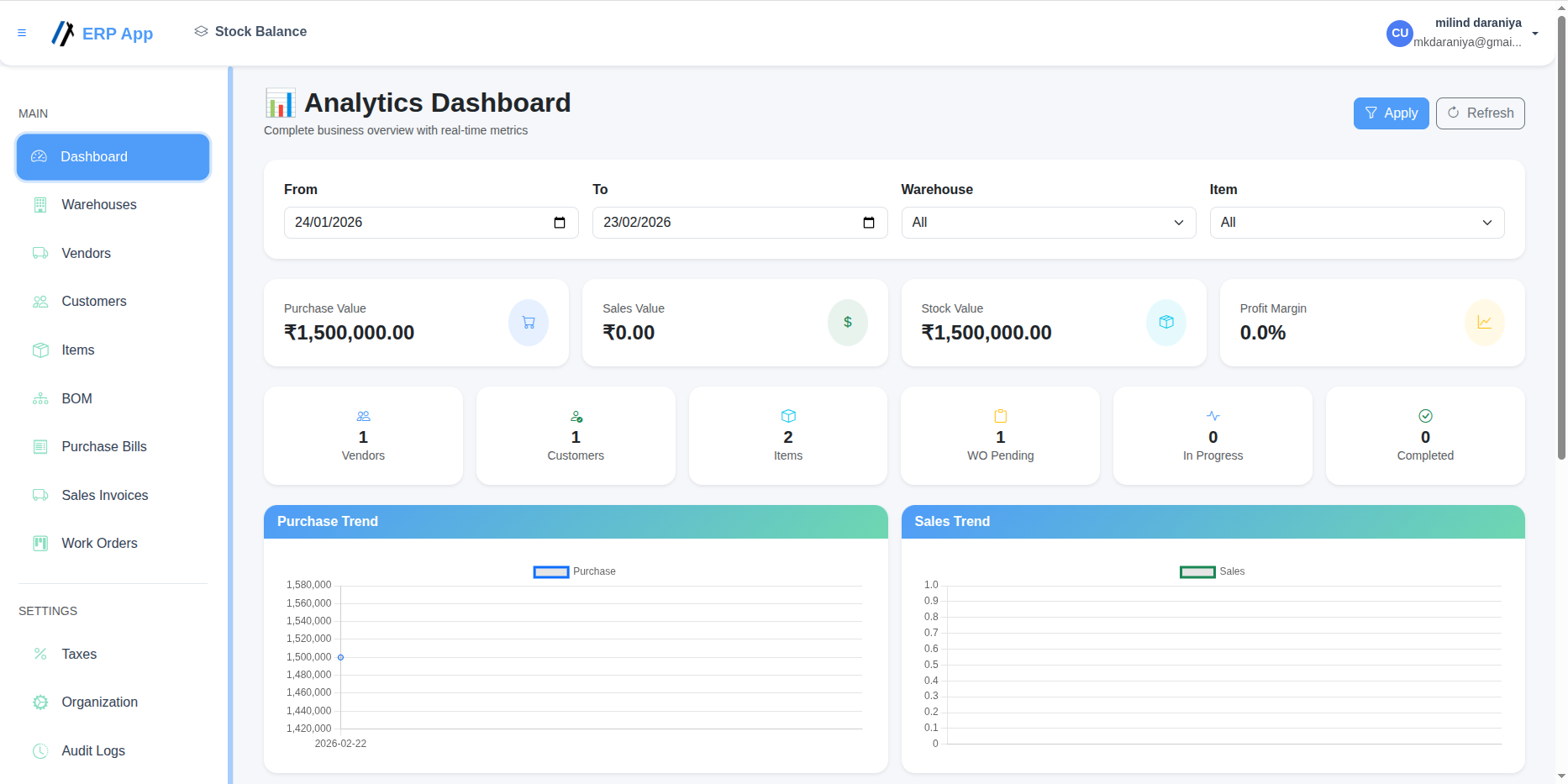The height and width of the screenshot is (784, 1568).
Task: Click the Customers icon in the sidebar
Action: point(40,301)
